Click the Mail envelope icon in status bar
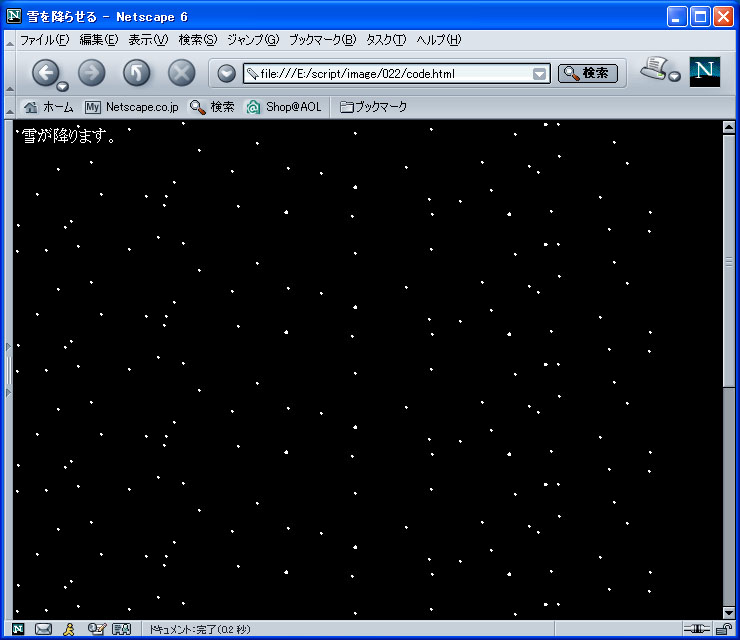Viewport: 740px width, 640px height. (x=43, y=629)
